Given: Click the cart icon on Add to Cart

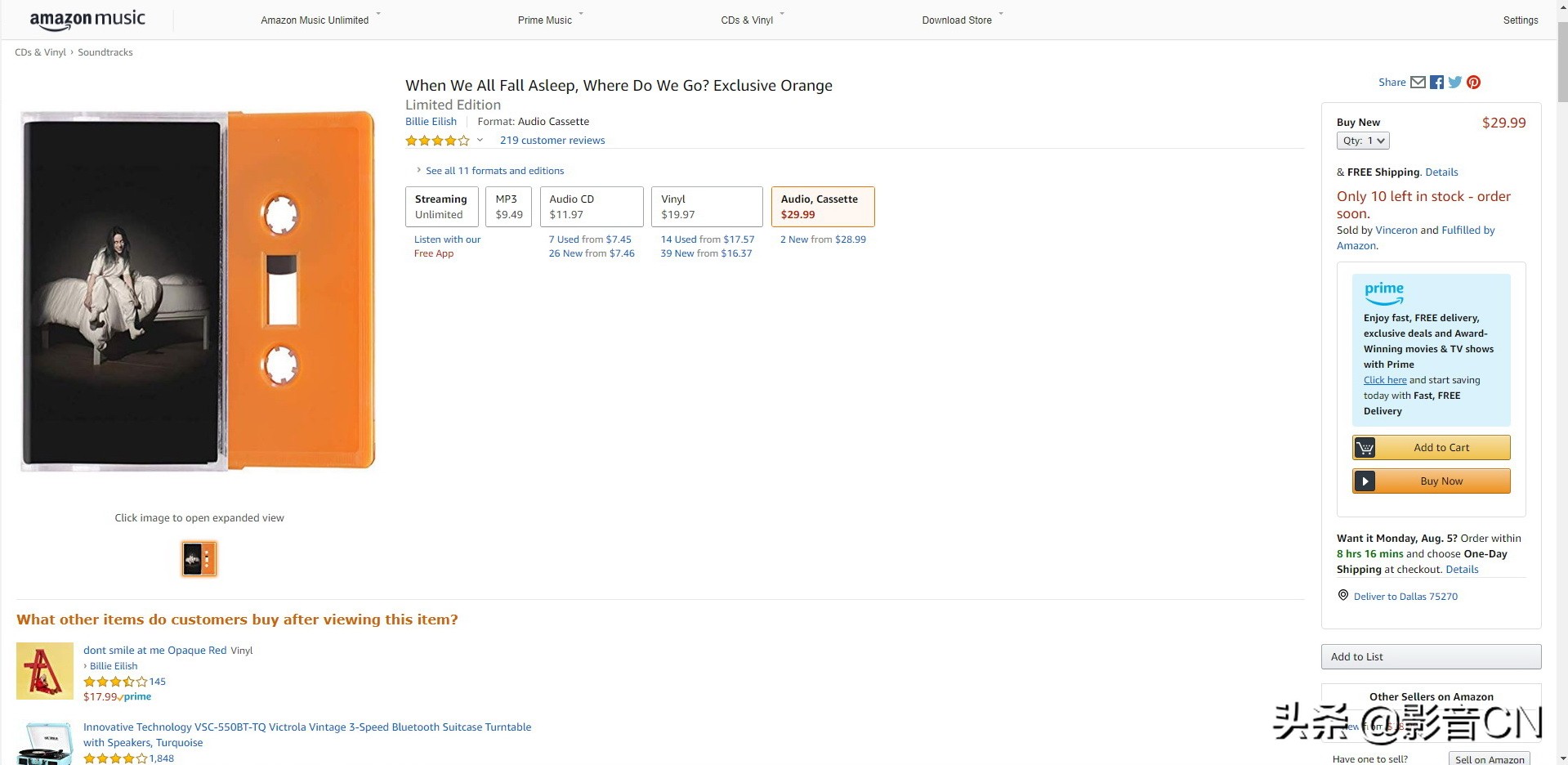Looking at the screenshot, I should 1365,448.
